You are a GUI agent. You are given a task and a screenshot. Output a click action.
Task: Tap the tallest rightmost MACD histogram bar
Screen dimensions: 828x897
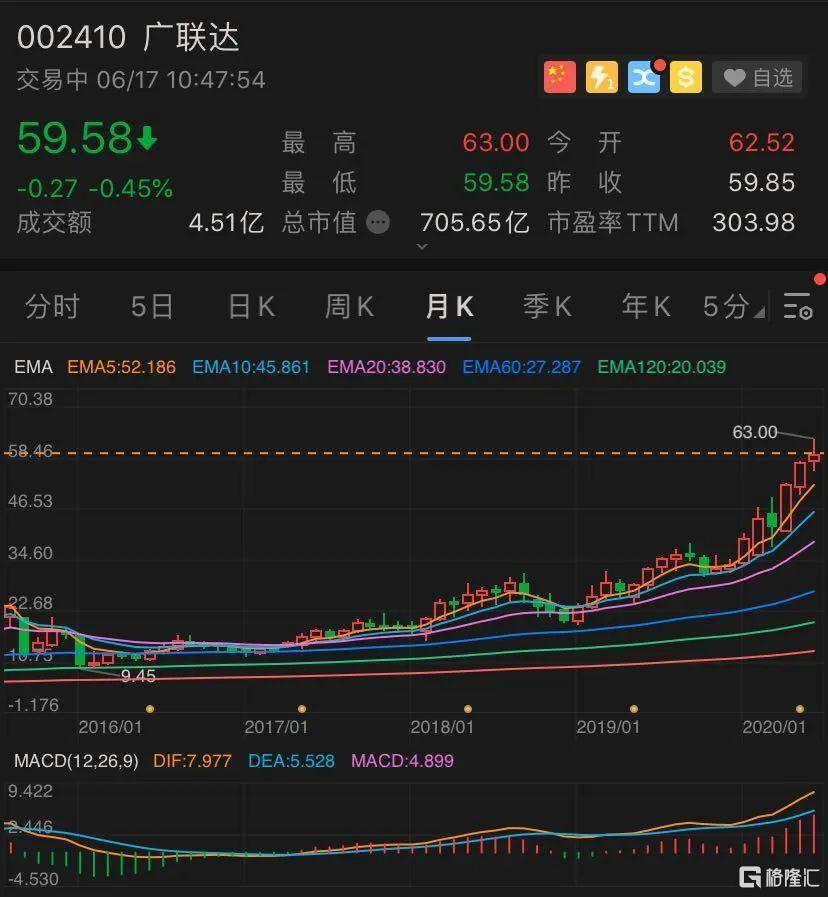pyautogui.click(x=814, y=834)
